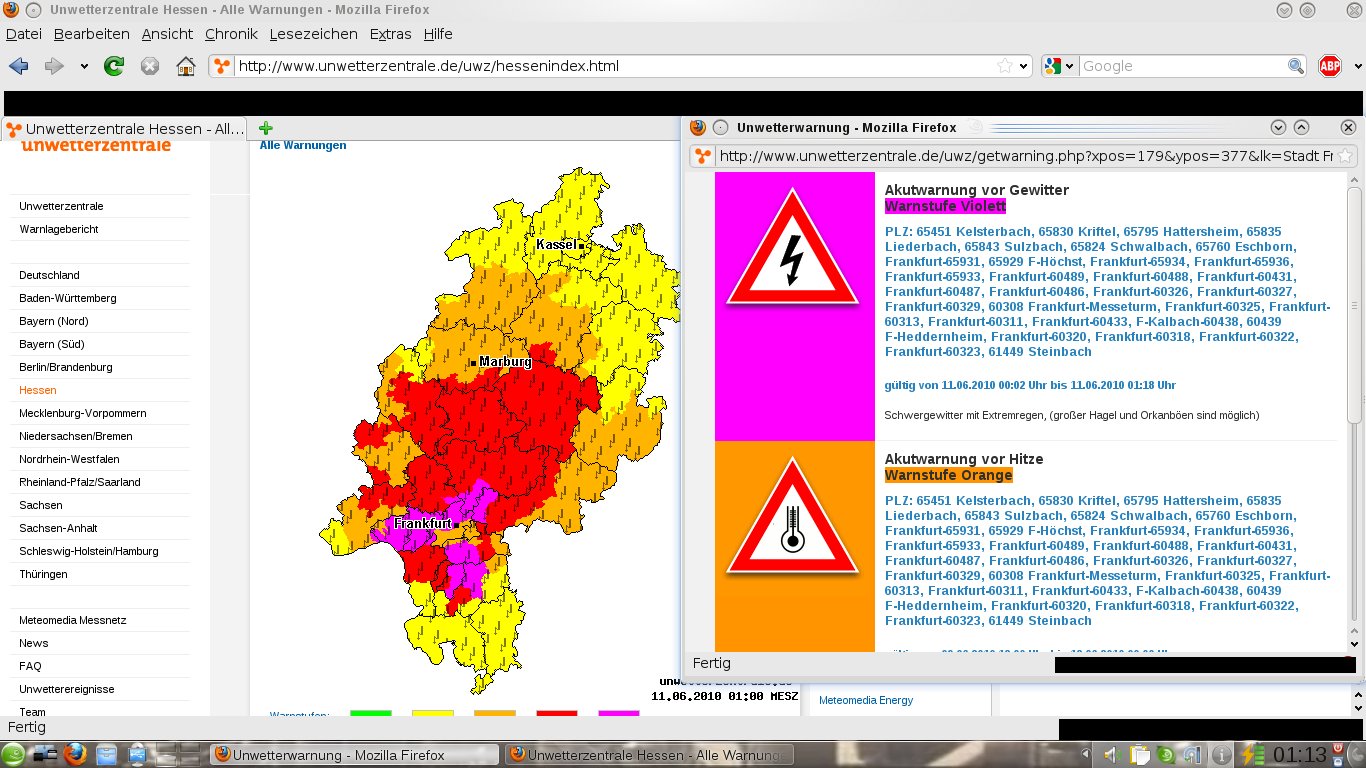Viewport: 1366px width, 768px height.
Task: Open the Ansicht menu
Action: point(167,34)
